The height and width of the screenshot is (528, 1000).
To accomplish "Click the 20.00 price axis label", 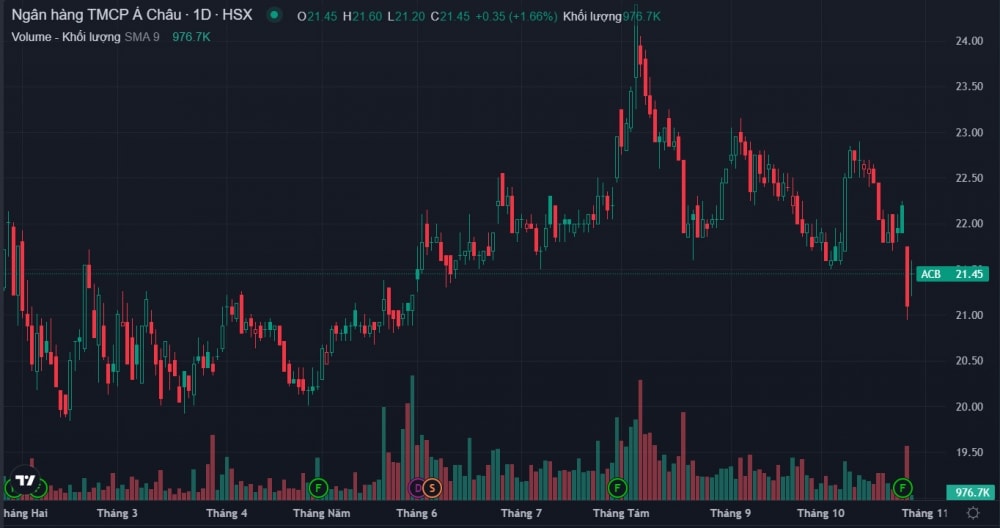I will (x=967, y=407).
